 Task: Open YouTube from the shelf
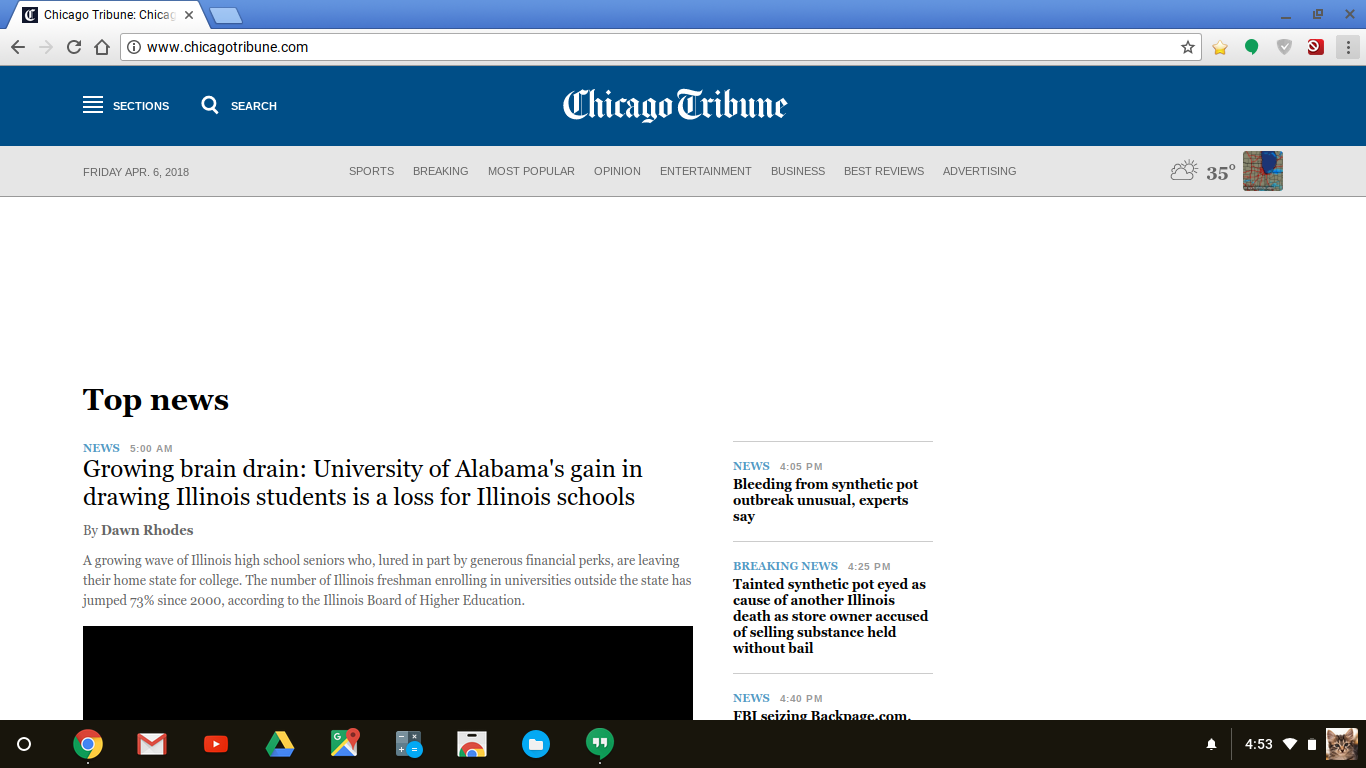[216, 744]
